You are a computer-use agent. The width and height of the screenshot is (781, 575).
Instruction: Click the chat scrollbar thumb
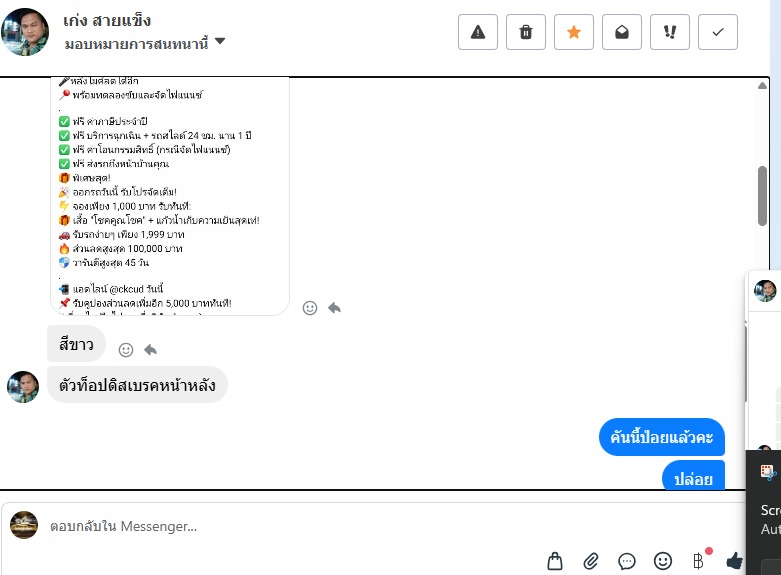pyautogui.click(x=762, y=196)
